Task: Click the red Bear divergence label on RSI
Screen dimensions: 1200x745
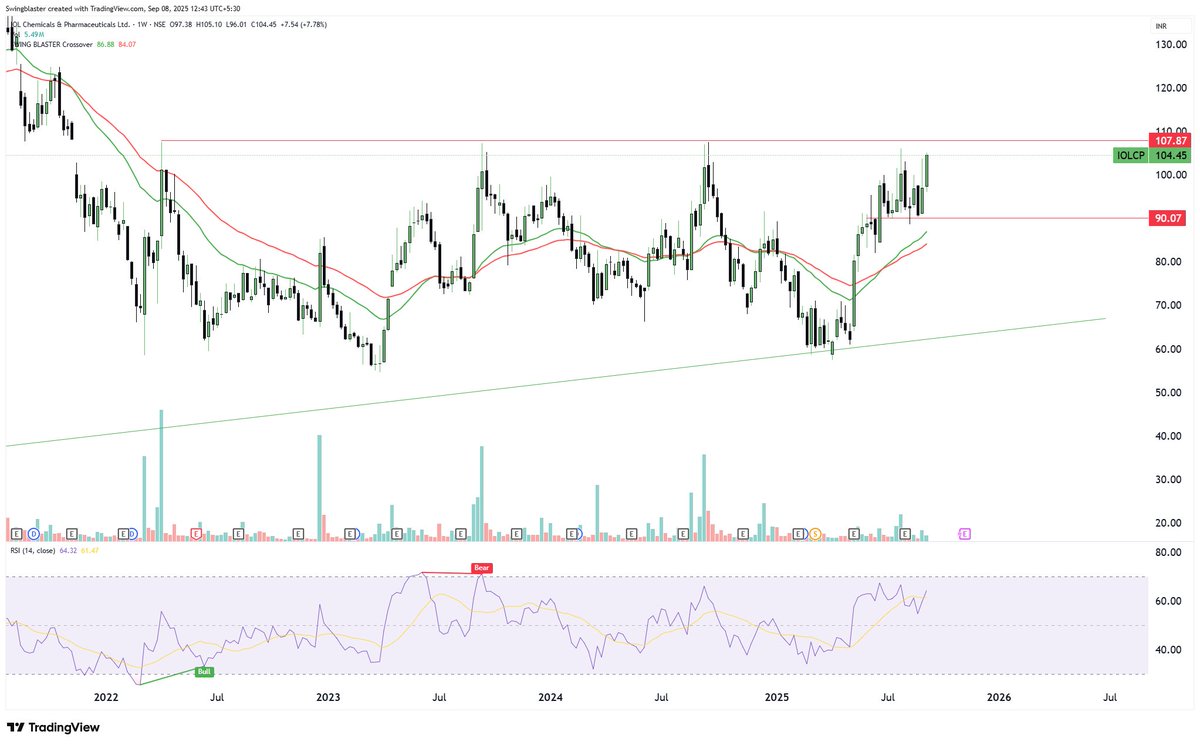Action: tap(484, 568)
